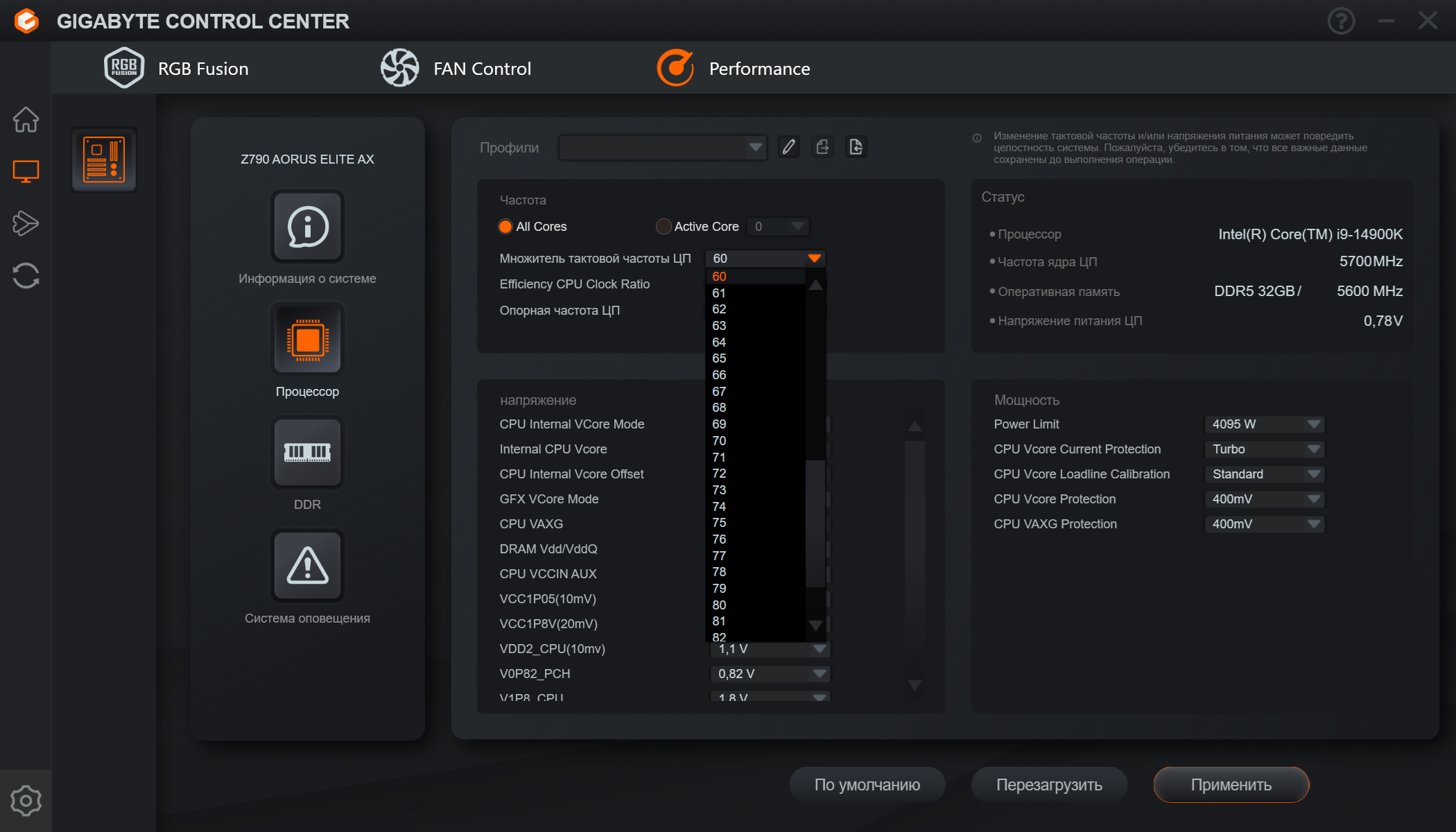Expand CPU Vcore Loadline Calibration dropdown
Screen dimensions: 1456x832
[1313, 474]
